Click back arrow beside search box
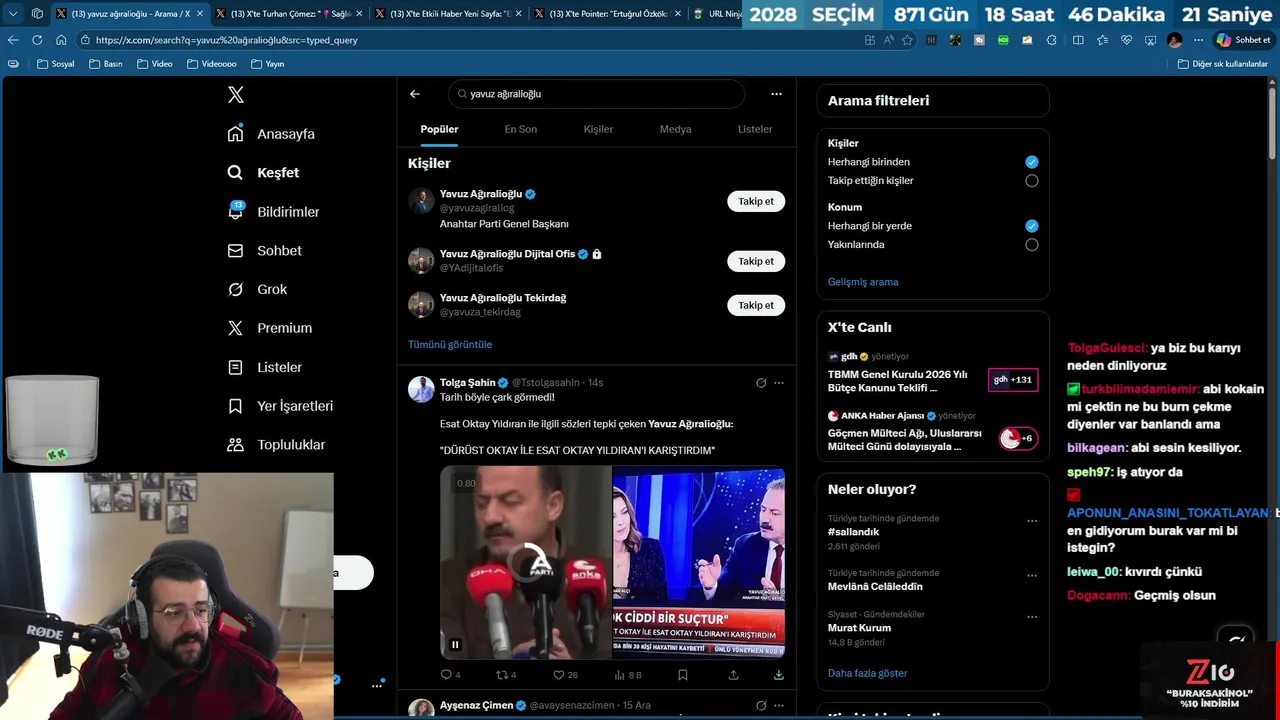The height and width of the screenshot is (720, 1280). pos(415,94)
